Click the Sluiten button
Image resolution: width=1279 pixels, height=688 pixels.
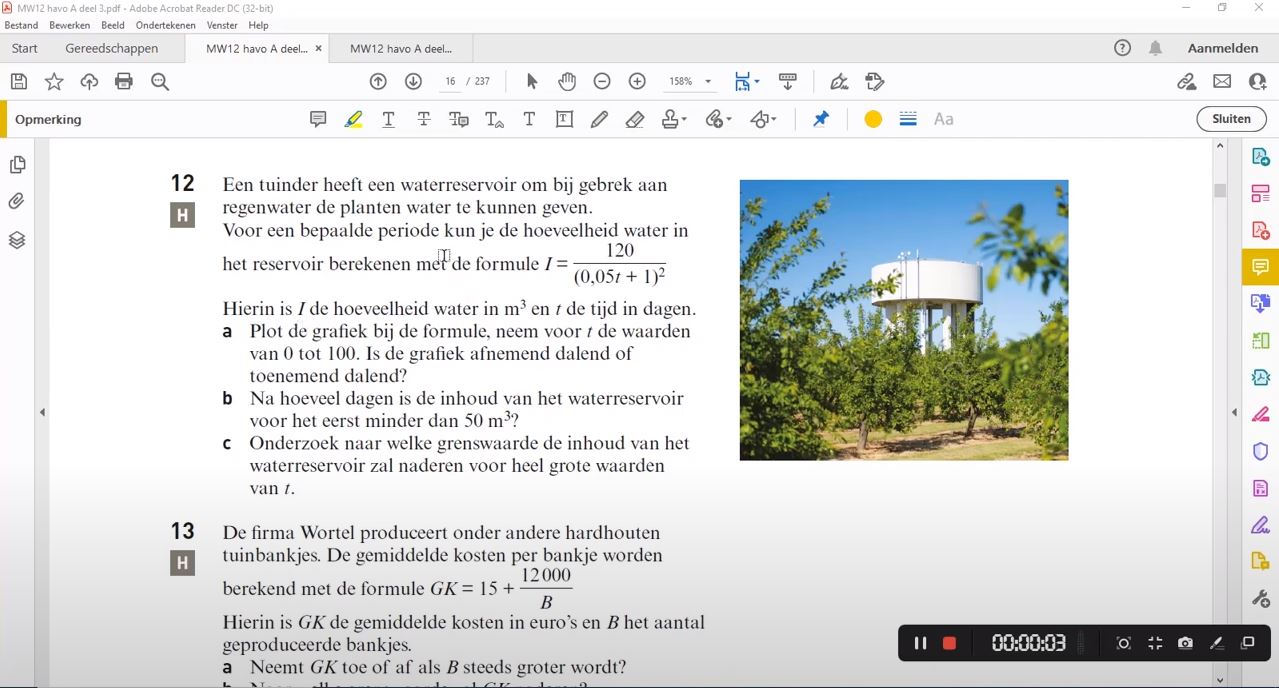click(x=1231, y=119)
